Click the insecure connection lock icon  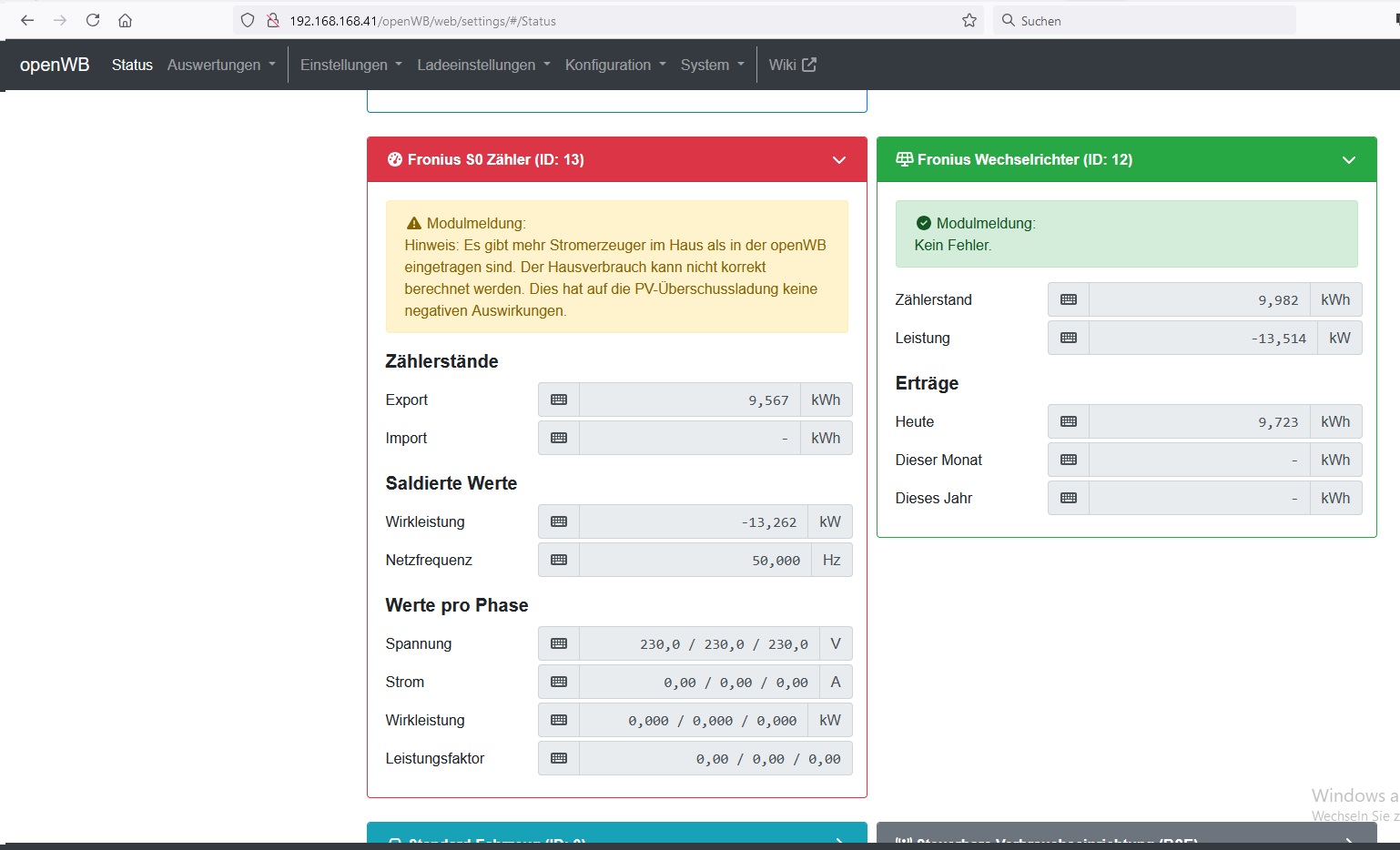click(272, 20)
